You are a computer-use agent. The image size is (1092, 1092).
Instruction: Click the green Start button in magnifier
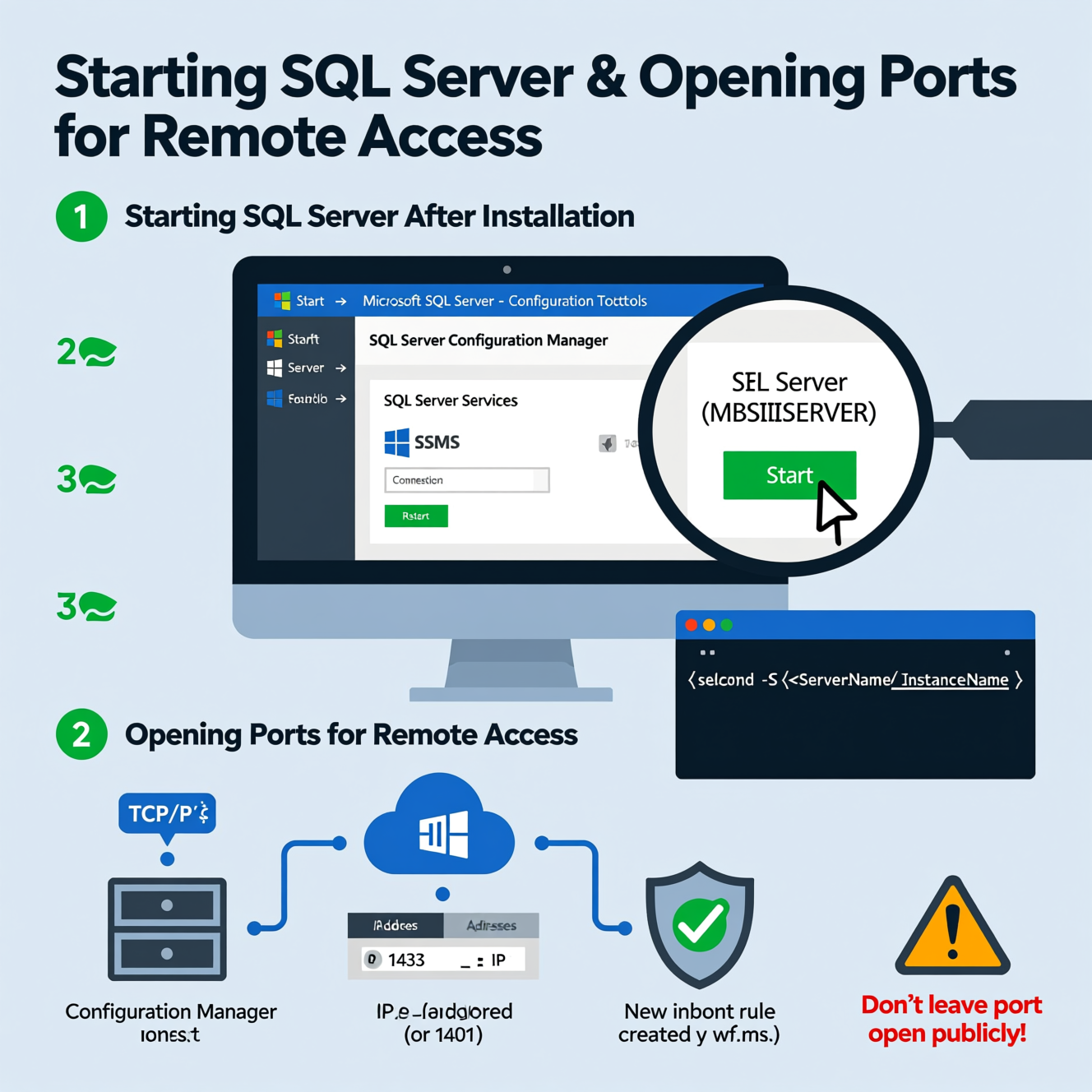pos(788,474)
